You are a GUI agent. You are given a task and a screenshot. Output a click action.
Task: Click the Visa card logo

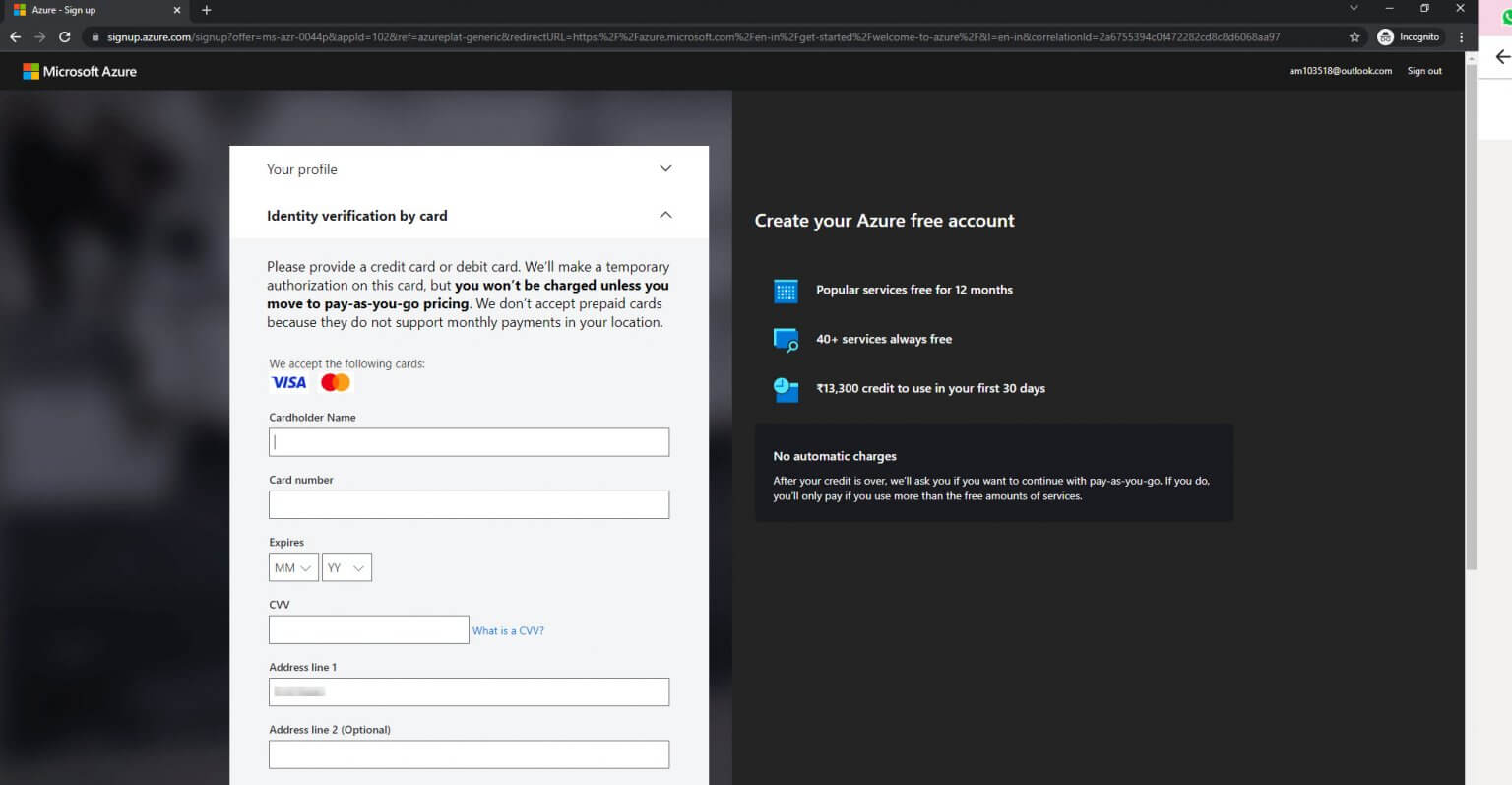[x=289, y=382]
